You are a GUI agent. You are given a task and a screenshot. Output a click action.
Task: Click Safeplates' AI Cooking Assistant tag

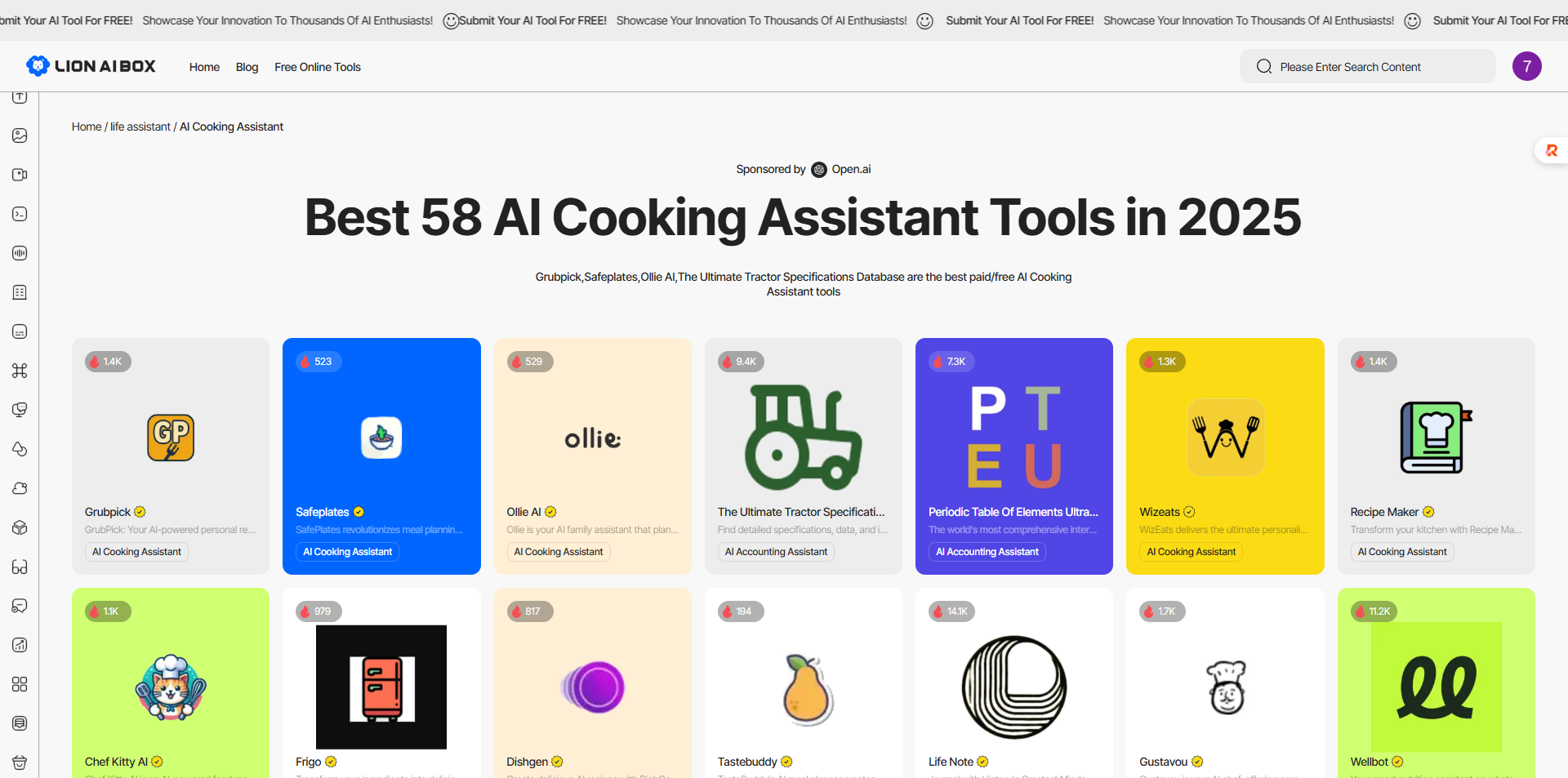(x=347, y=552)
